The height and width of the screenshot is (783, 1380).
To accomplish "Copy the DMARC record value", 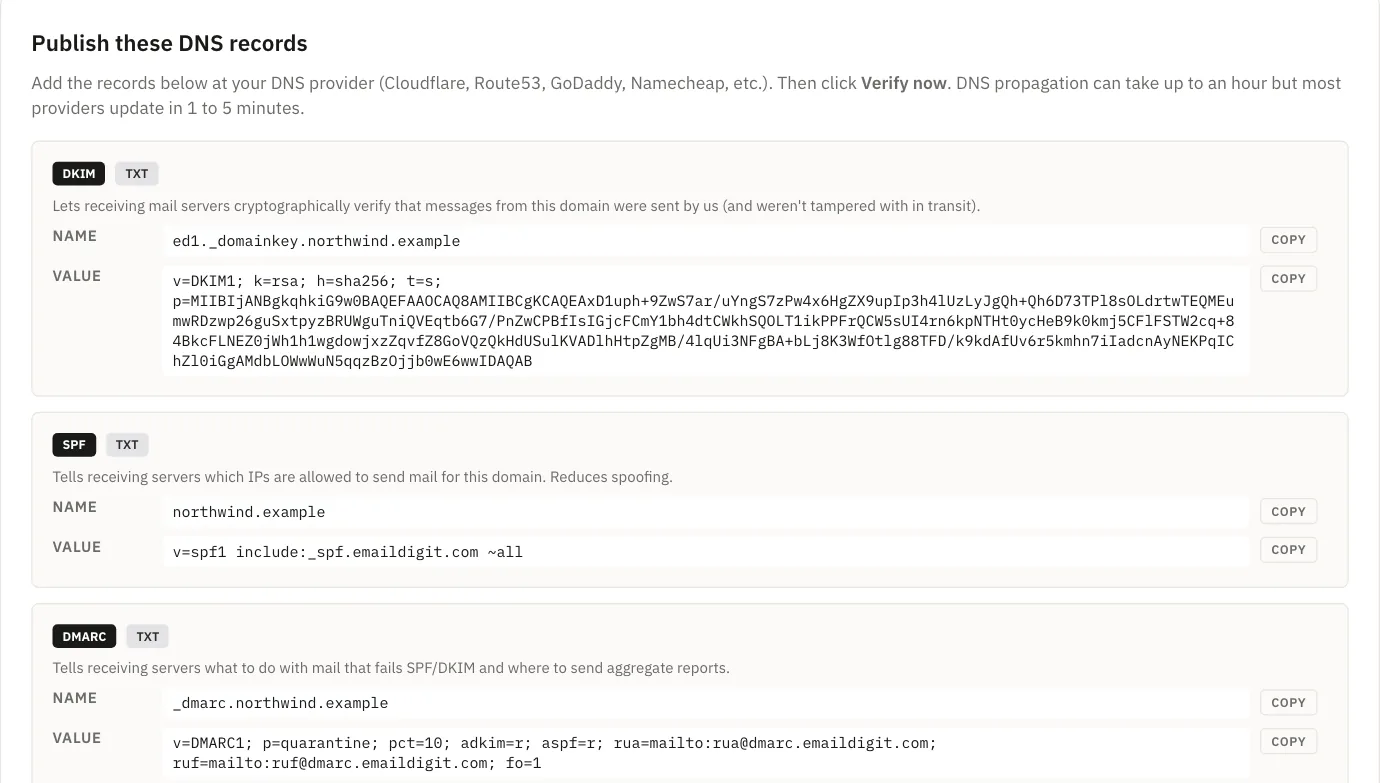I will tap(1288, 742).
